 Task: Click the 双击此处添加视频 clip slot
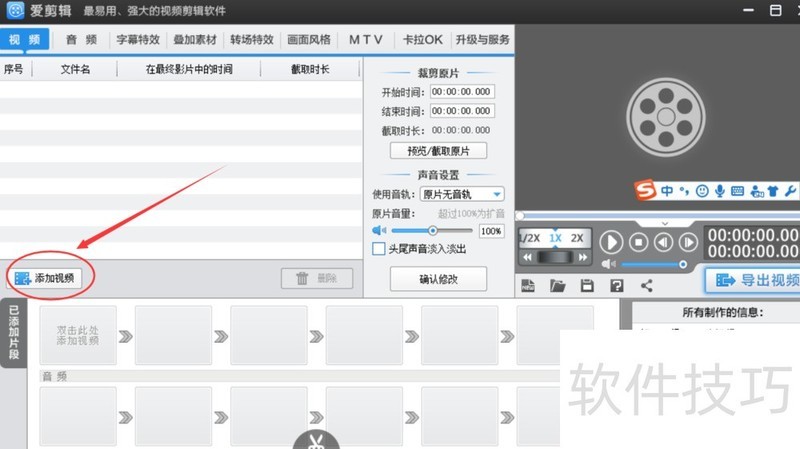pyautogui.click(x=78, y=335)
